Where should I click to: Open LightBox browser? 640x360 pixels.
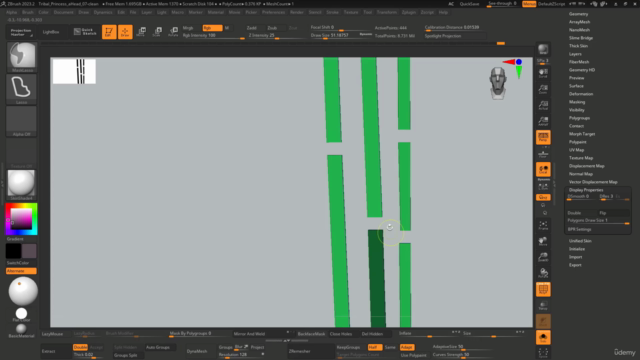pos(51,32)
